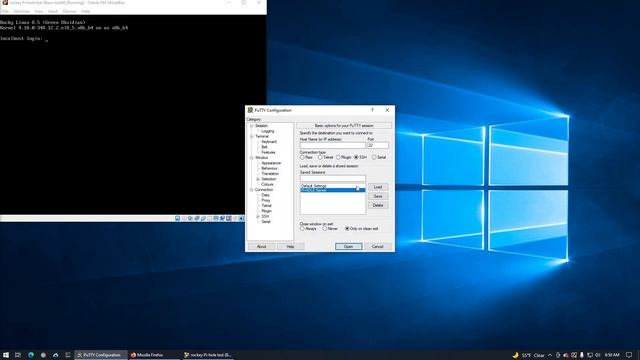Show hidden system tray icons chevron
The height and width of the screenshot is (360, 640).
coord(550,355)
